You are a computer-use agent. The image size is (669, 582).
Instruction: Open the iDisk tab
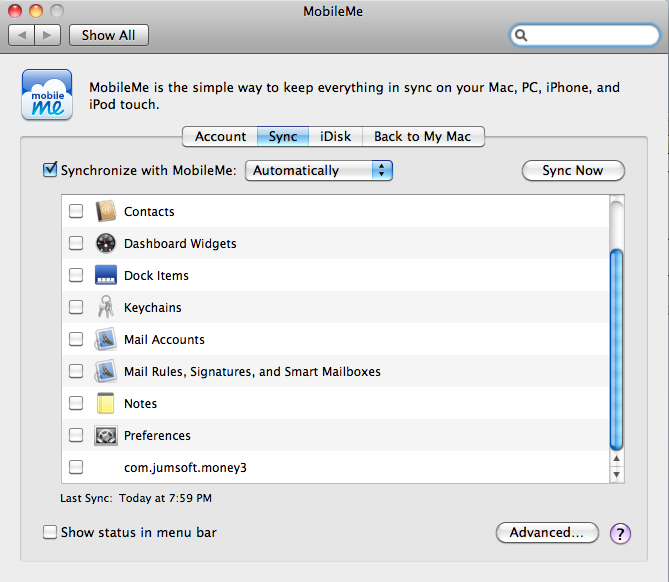click(x=335, y=137)
